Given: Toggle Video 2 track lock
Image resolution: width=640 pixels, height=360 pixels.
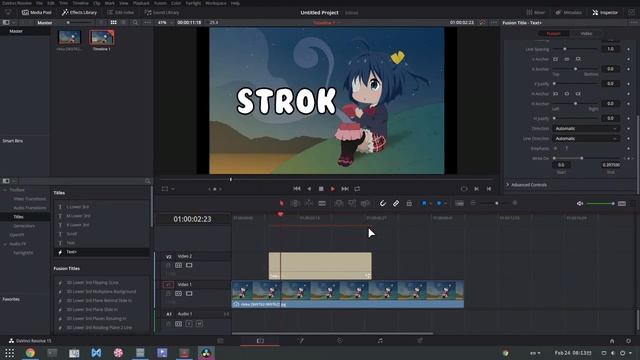Looking at the screenshot, I should pos(169,265).
